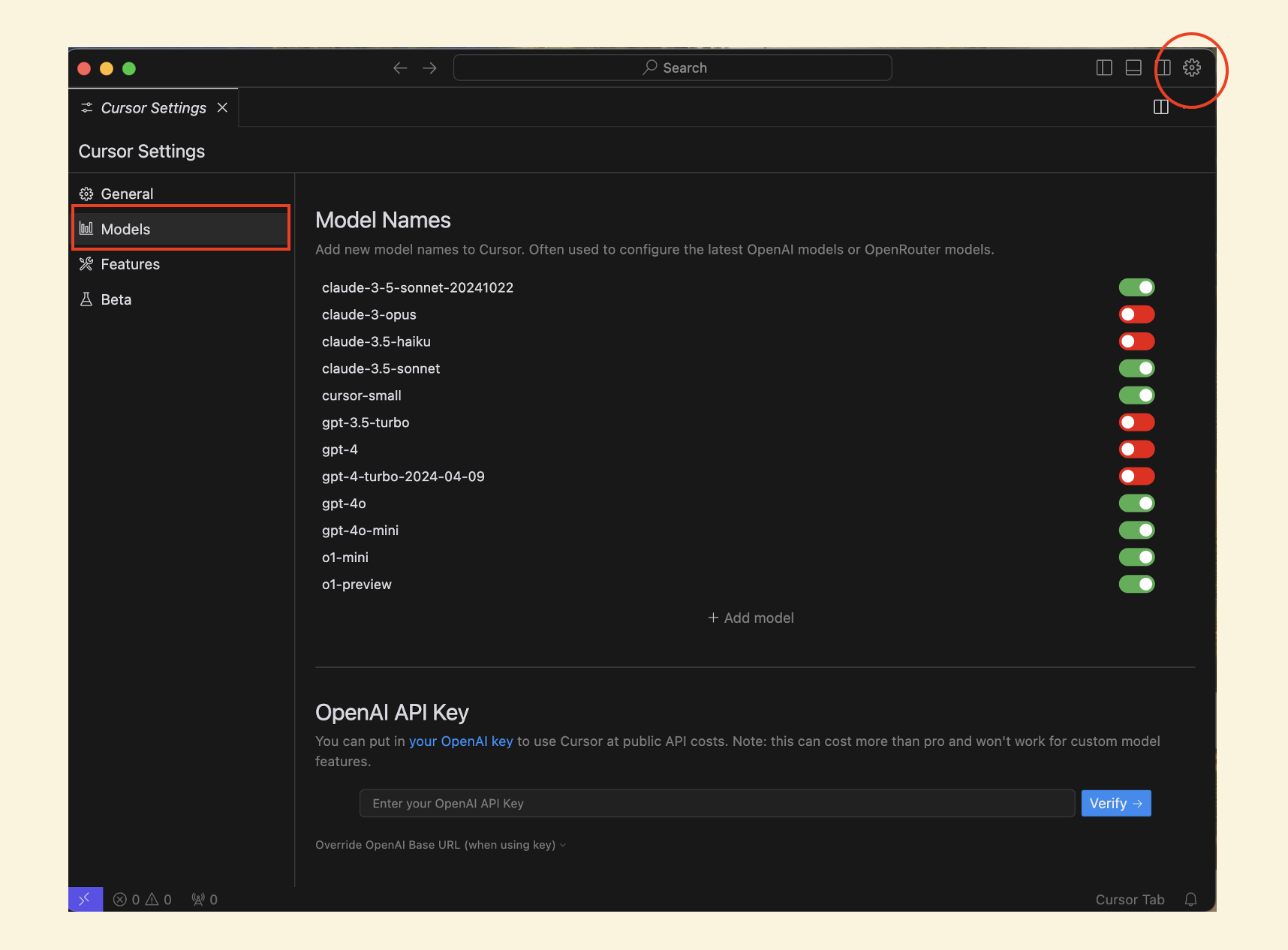Click Cursor Tab in the status bar
Screen dimensions: 1288x950
(x=1130, y=899)
